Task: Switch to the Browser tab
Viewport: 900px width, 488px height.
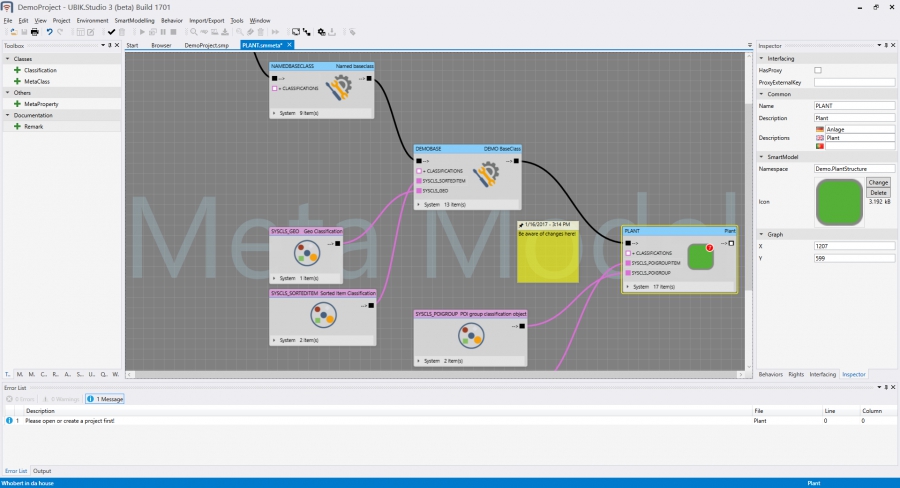Action: pyautogui.click(x=161, y=45)
